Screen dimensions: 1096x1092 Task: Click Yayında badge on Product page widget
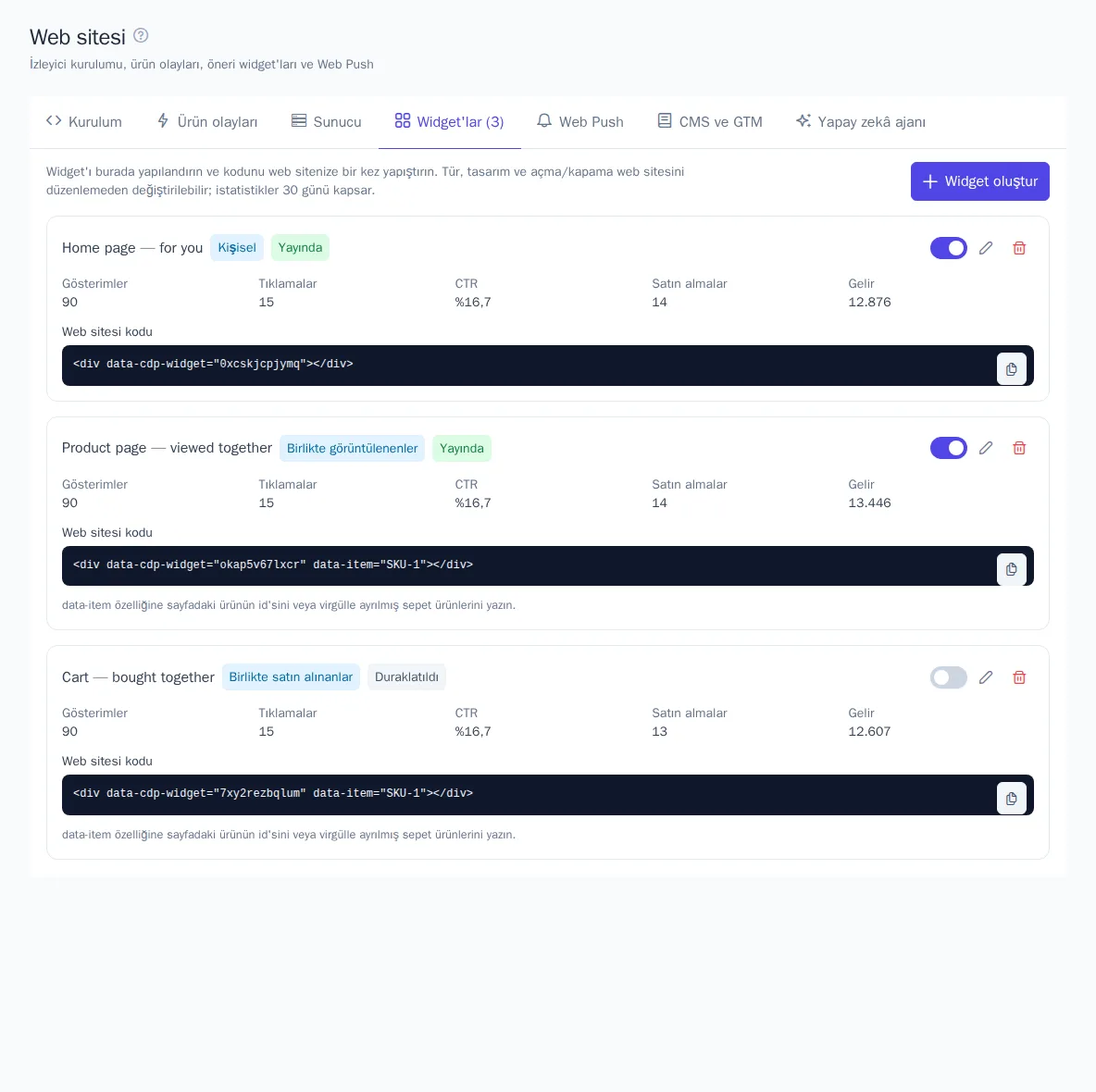tap(461, 448)
